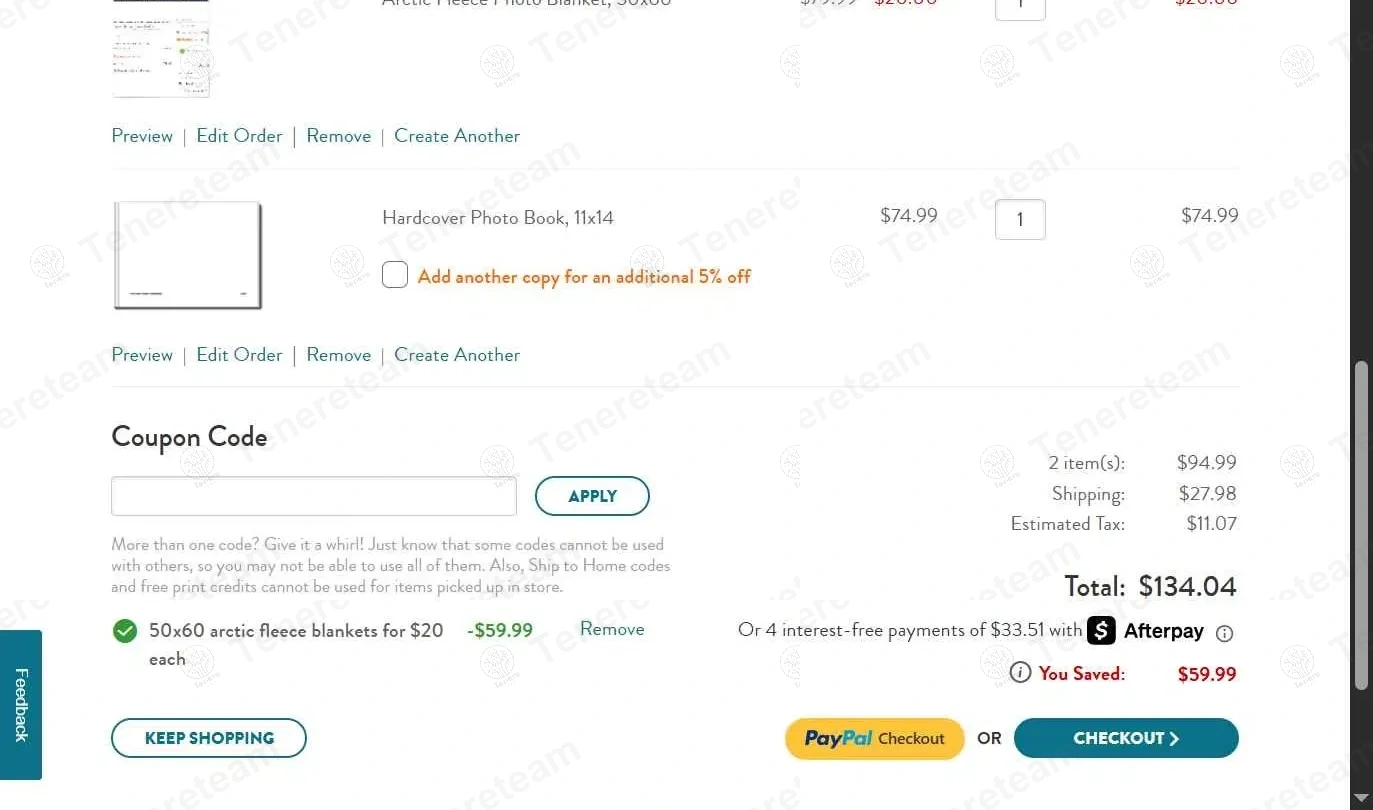Open the Hardcover Photo Book thumbnail
This screenshot has height=810, width=1373.
pyautogui.click(x=188, y=255)
